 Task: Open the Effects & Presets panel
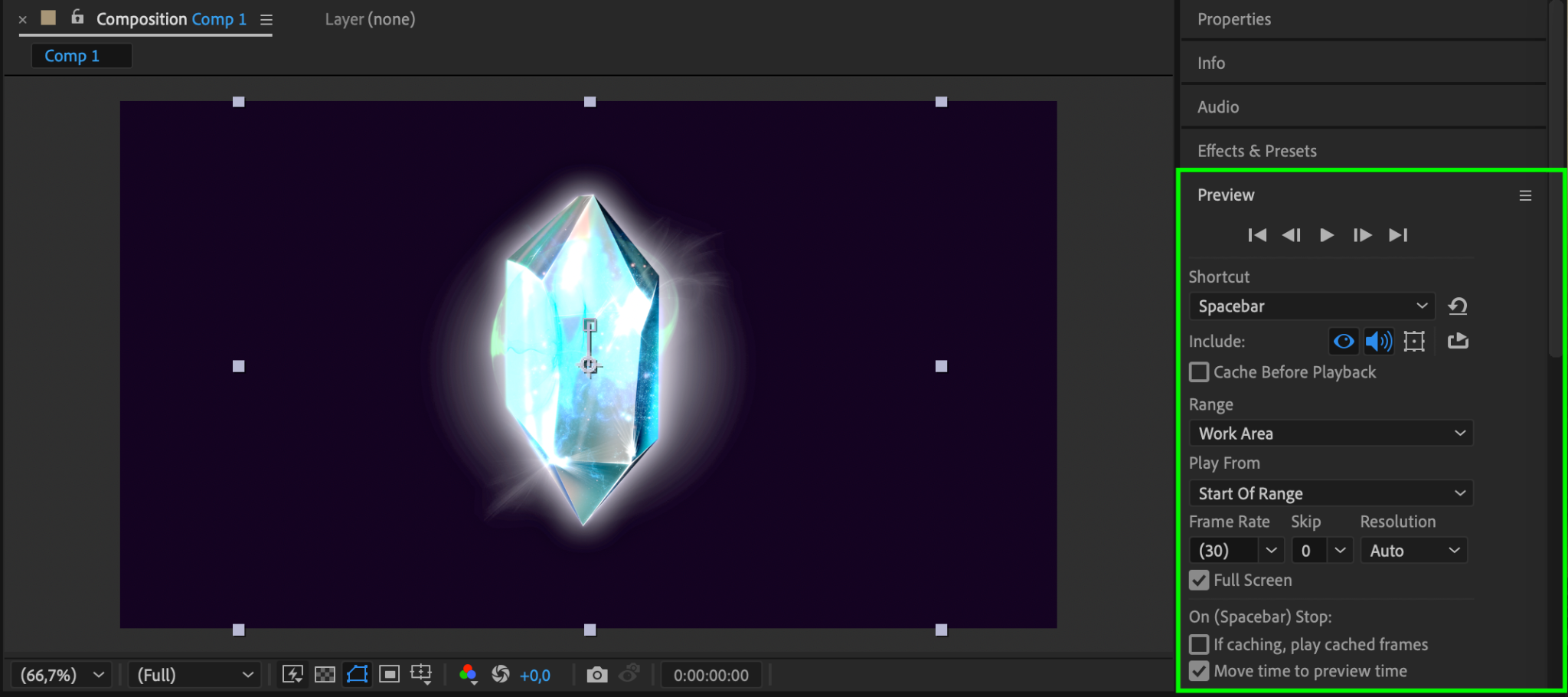[x=1257, y=151]
